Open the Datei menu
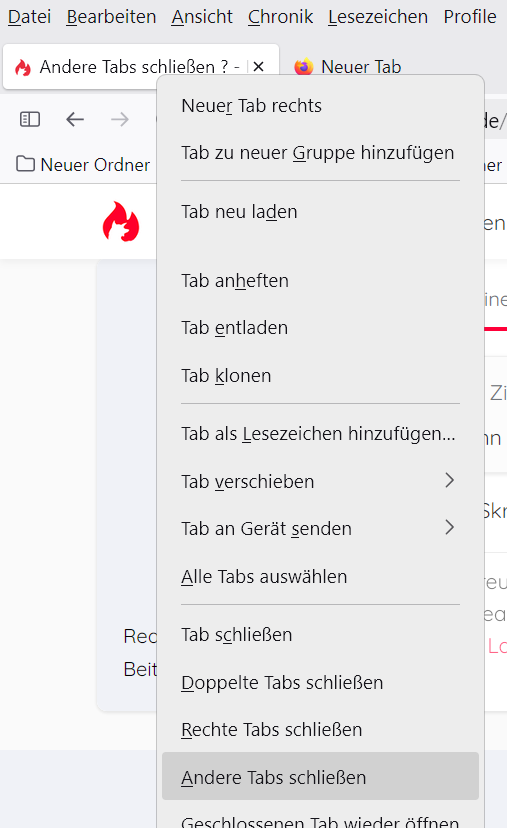Screen dimensions: 507x828 [x=30, y=17]
